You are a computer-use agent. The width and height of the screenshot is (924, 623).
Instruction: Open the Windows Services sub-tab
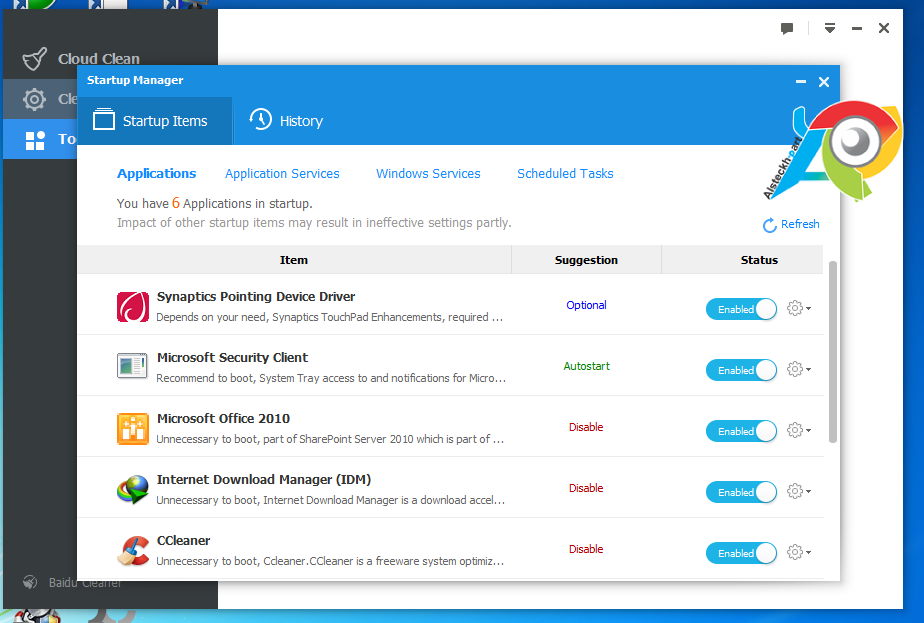(428, 173)
